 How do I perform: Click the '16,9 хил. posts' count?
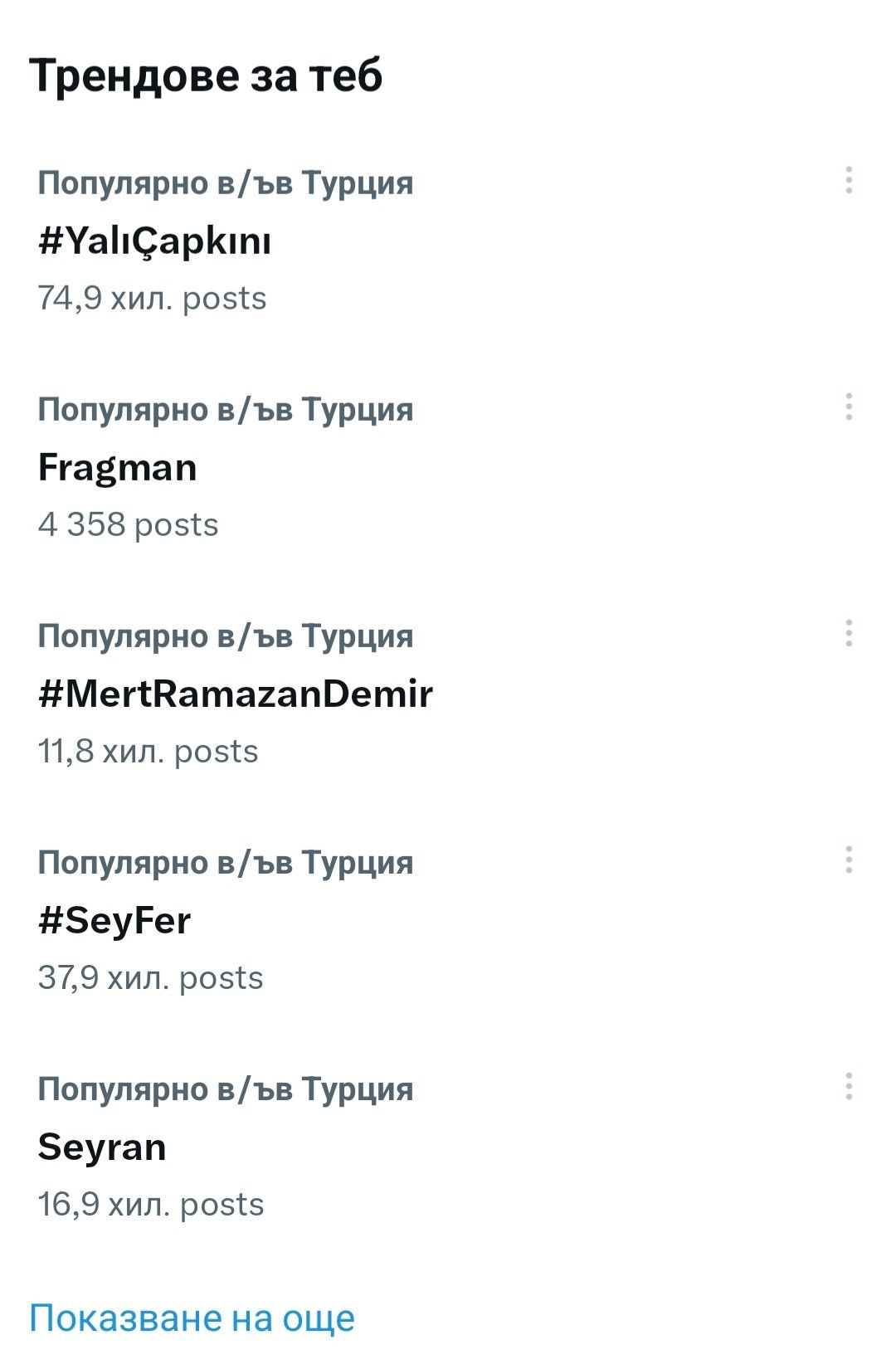pos(150,1205)
